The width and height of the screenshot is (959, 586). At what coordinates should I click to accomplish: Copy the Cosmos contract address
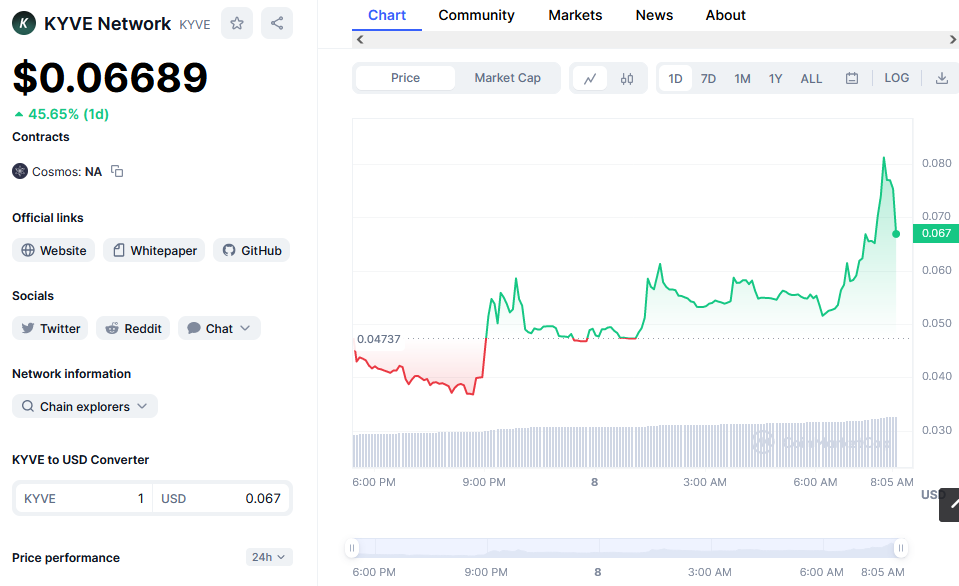(117, 171)
